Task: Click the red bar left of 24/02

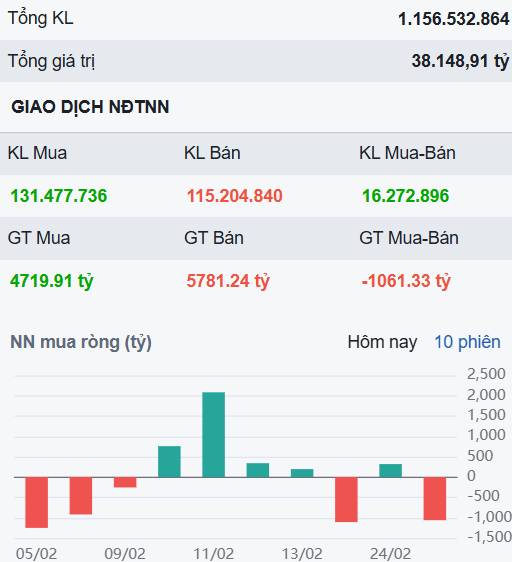Action: tap(346, 499)
